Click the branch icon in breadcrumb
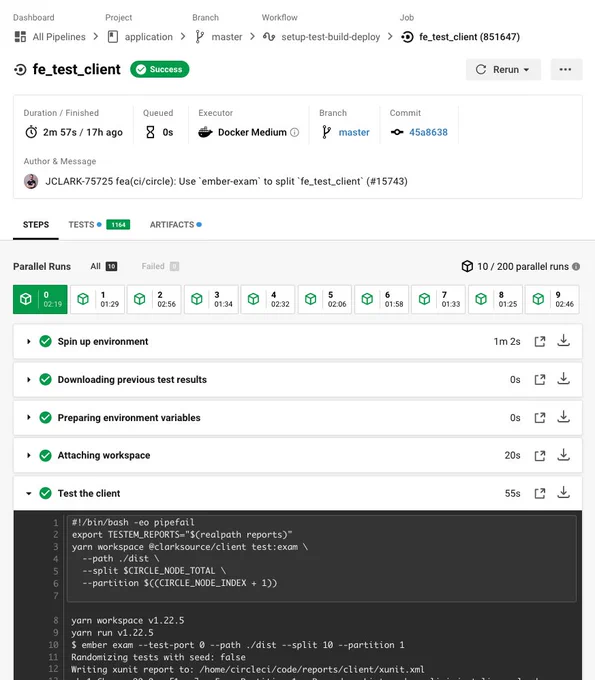Screen dimensions: 595x680 click(x=199, y=37)
